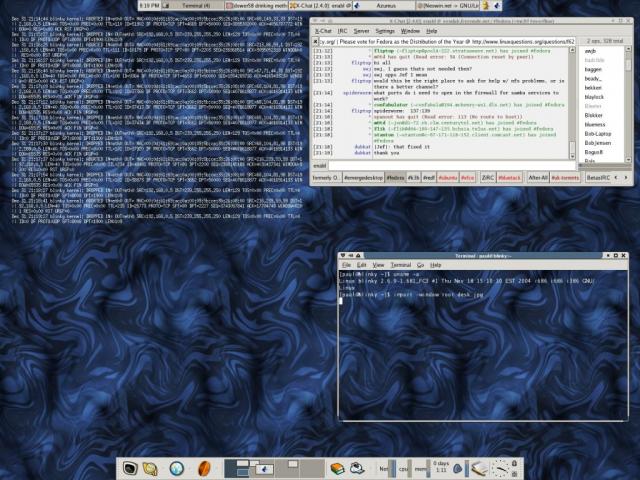
Task: Switch to the BetasIRC tab
Action: coord(598,178)
